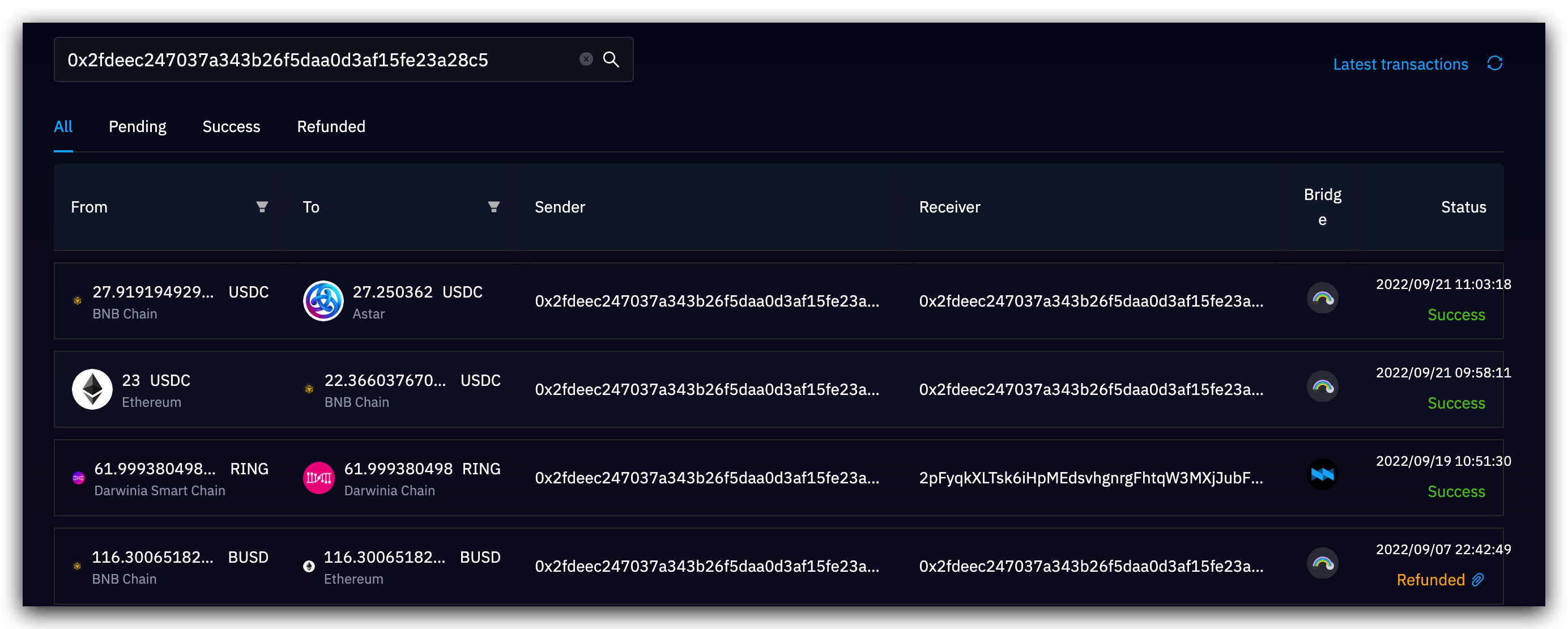Open the To column filter
The width and height of the screenshot is (1568, 629).
tap(493, 207)
